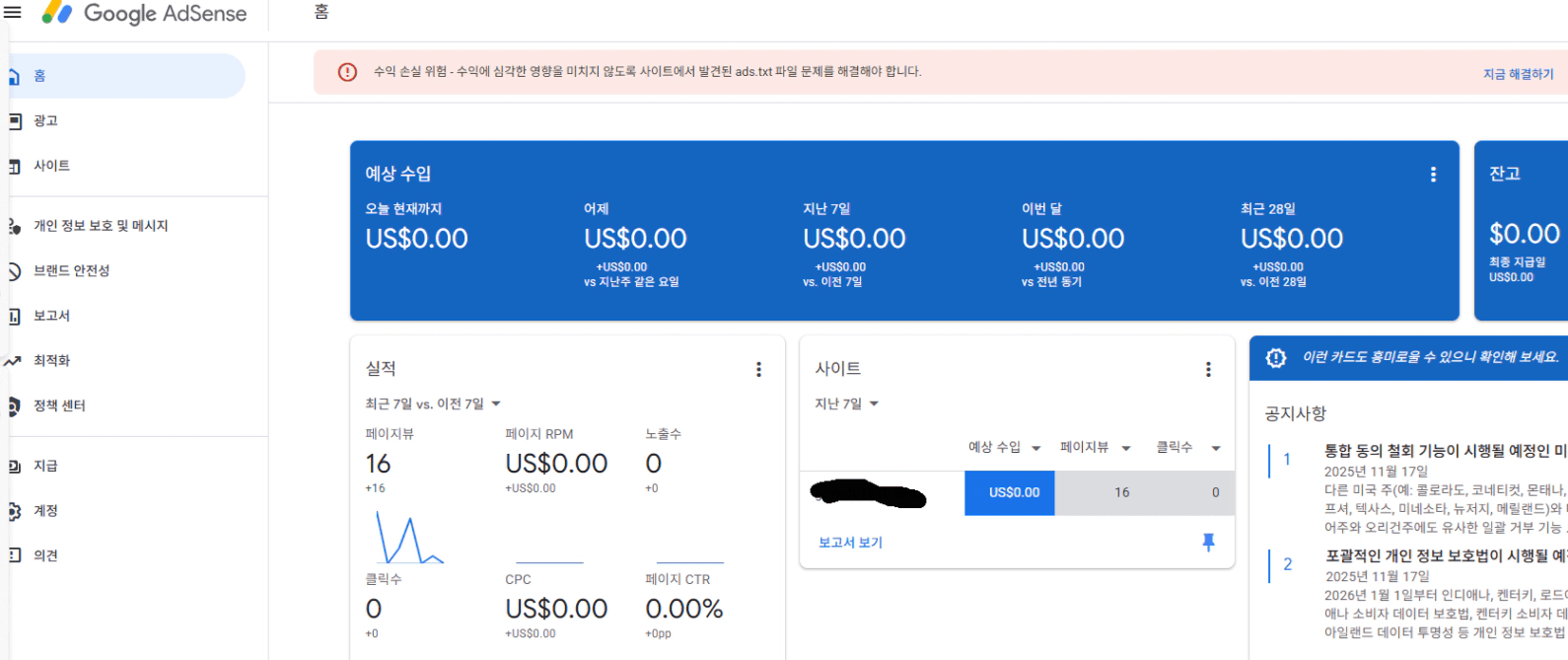Screen dimensions: 1568x660
Task: Expand the 최근 7일 vs. 이전 7일 dropdown
Action: point(496,403)
